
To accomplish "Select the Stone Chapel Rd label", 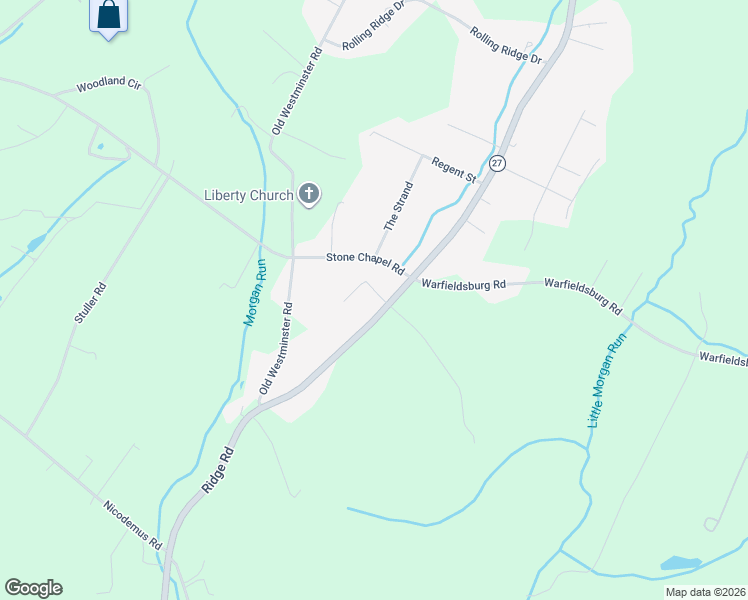I will point(365,263).
